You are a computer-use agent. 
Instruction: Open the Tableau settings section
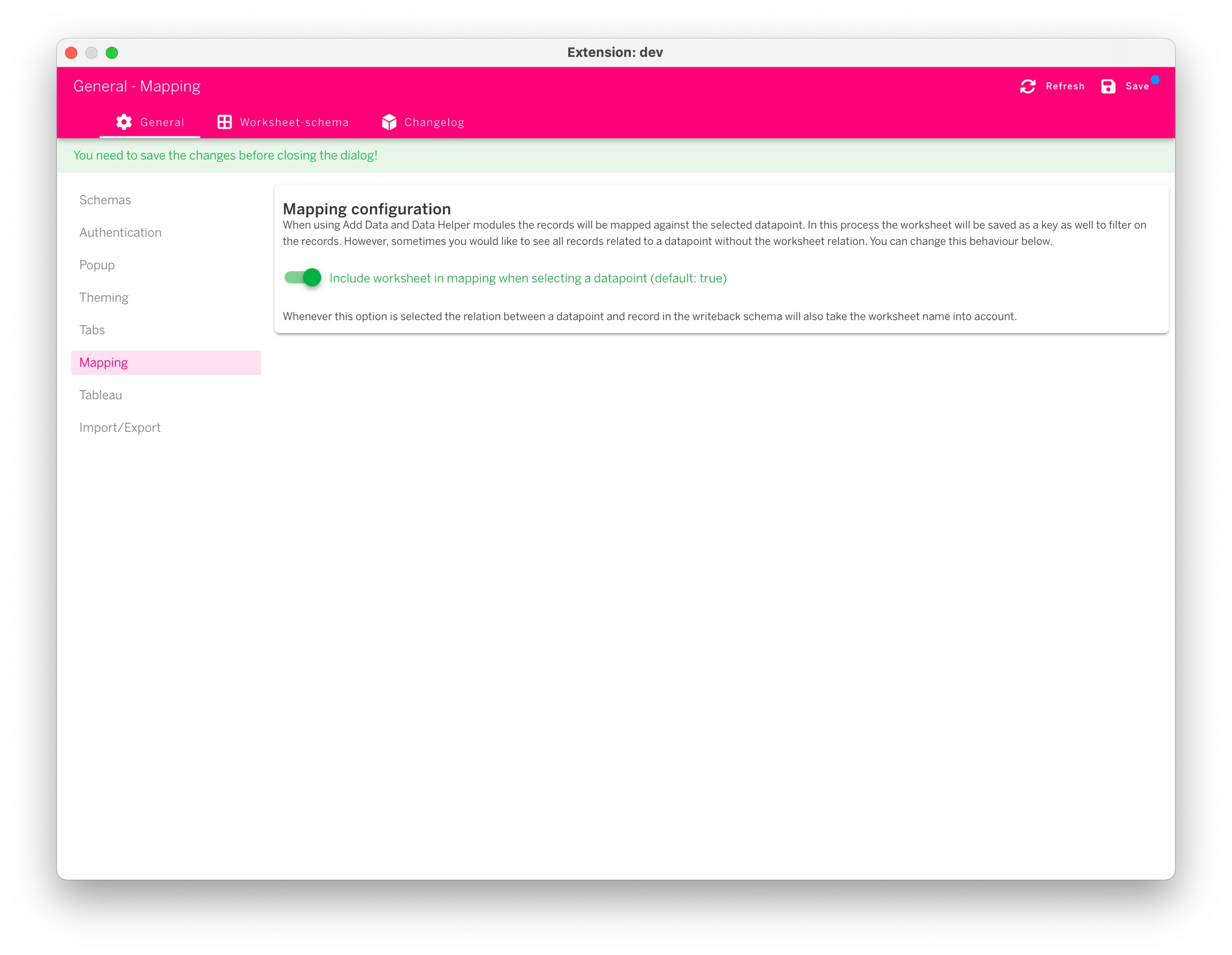pos(101,395)
